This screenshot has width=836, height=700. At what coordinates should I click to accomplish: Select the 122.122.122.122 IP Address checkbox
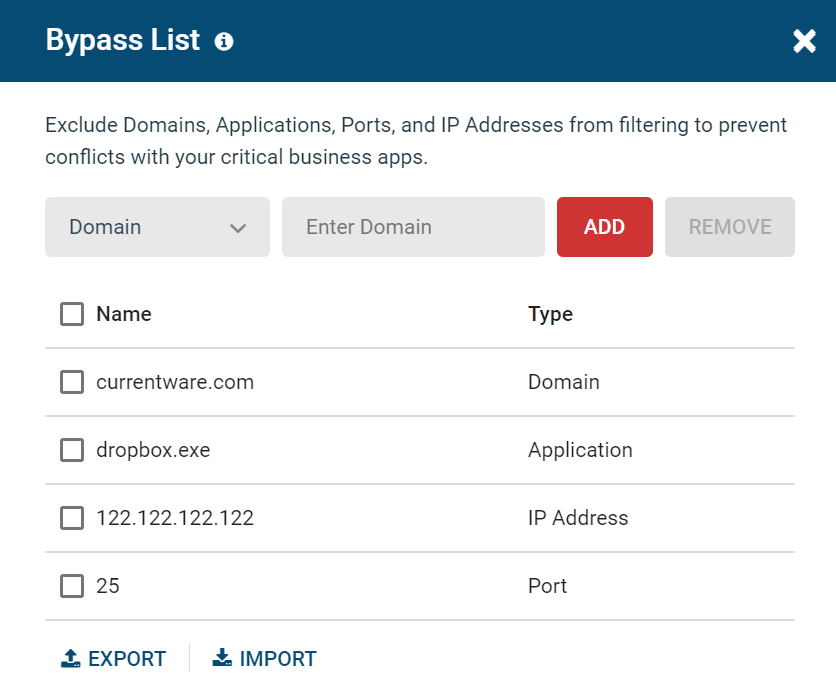71,518
